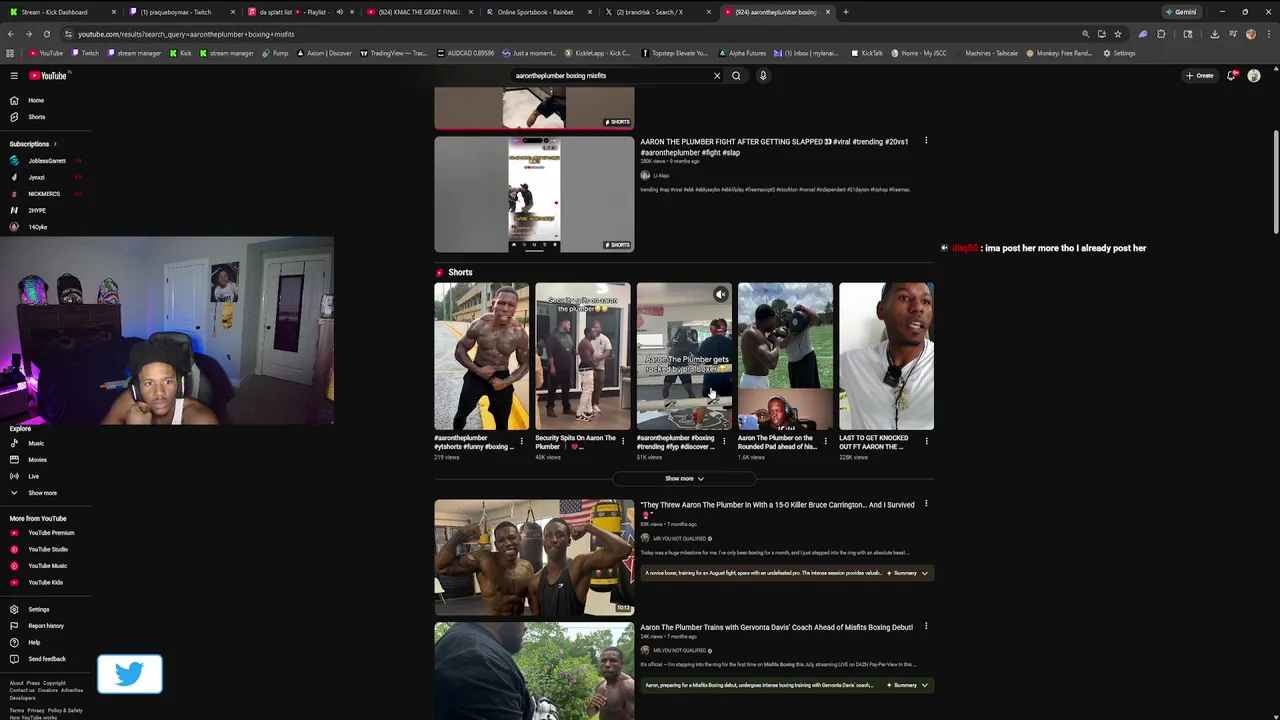Expand Show more shorts
Viewport: 1280px width, 720px height.
tap(684, 479)
